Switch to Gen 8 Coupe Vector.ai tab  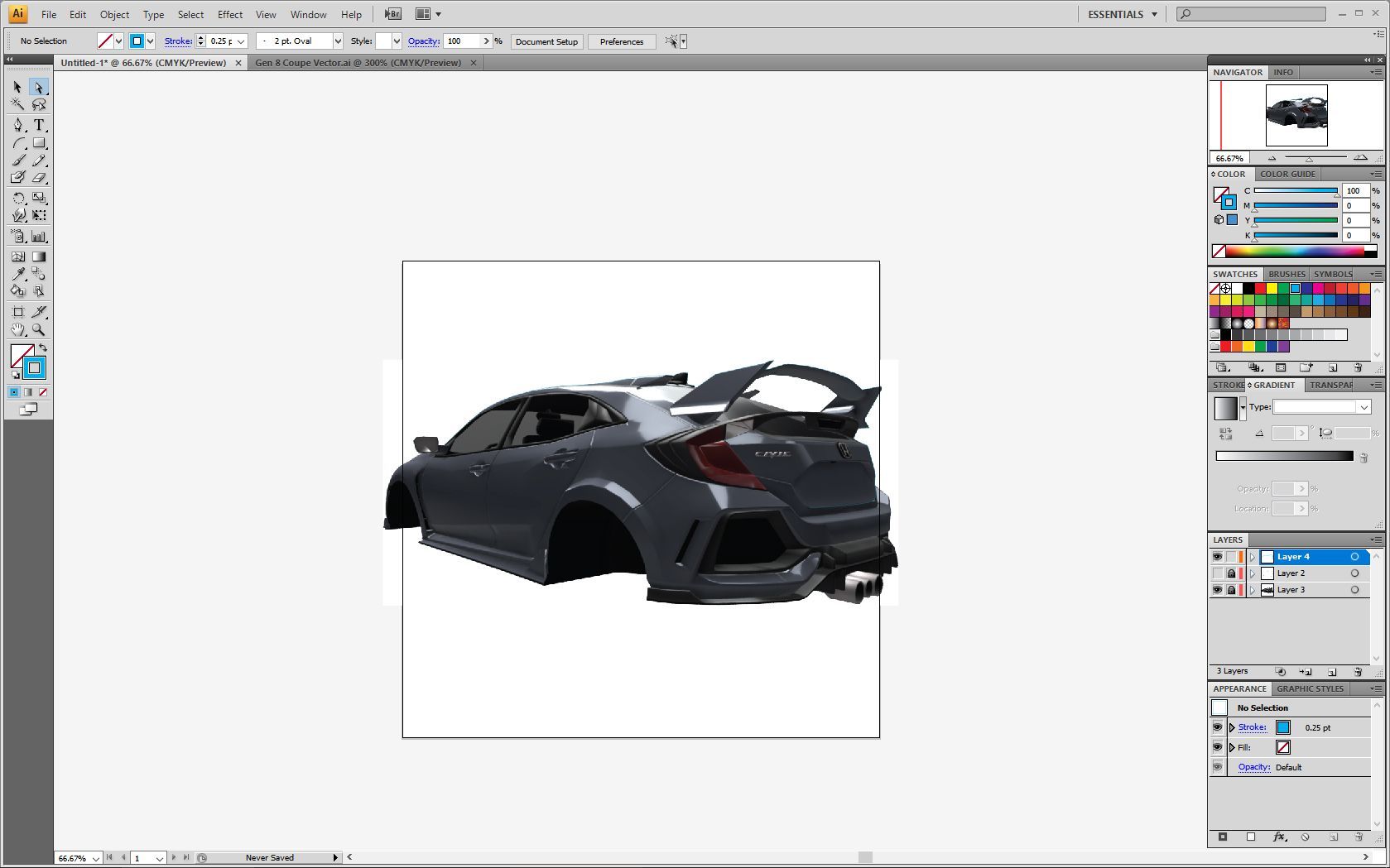tap(358, 63)
